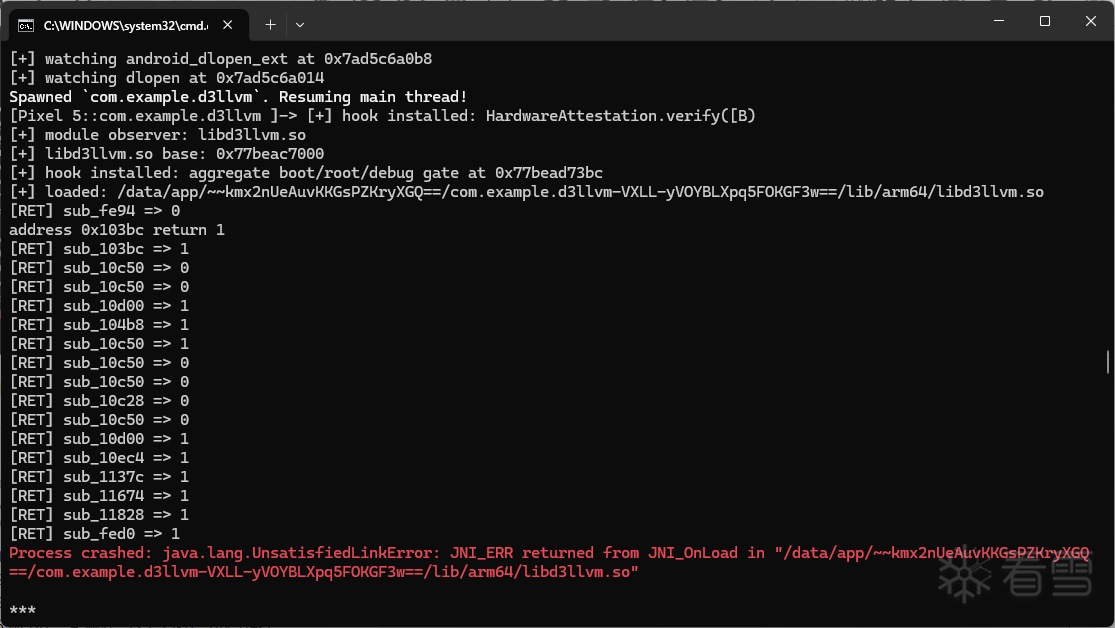
Task: Click the sub_fe94 return line
Action: 95,211
